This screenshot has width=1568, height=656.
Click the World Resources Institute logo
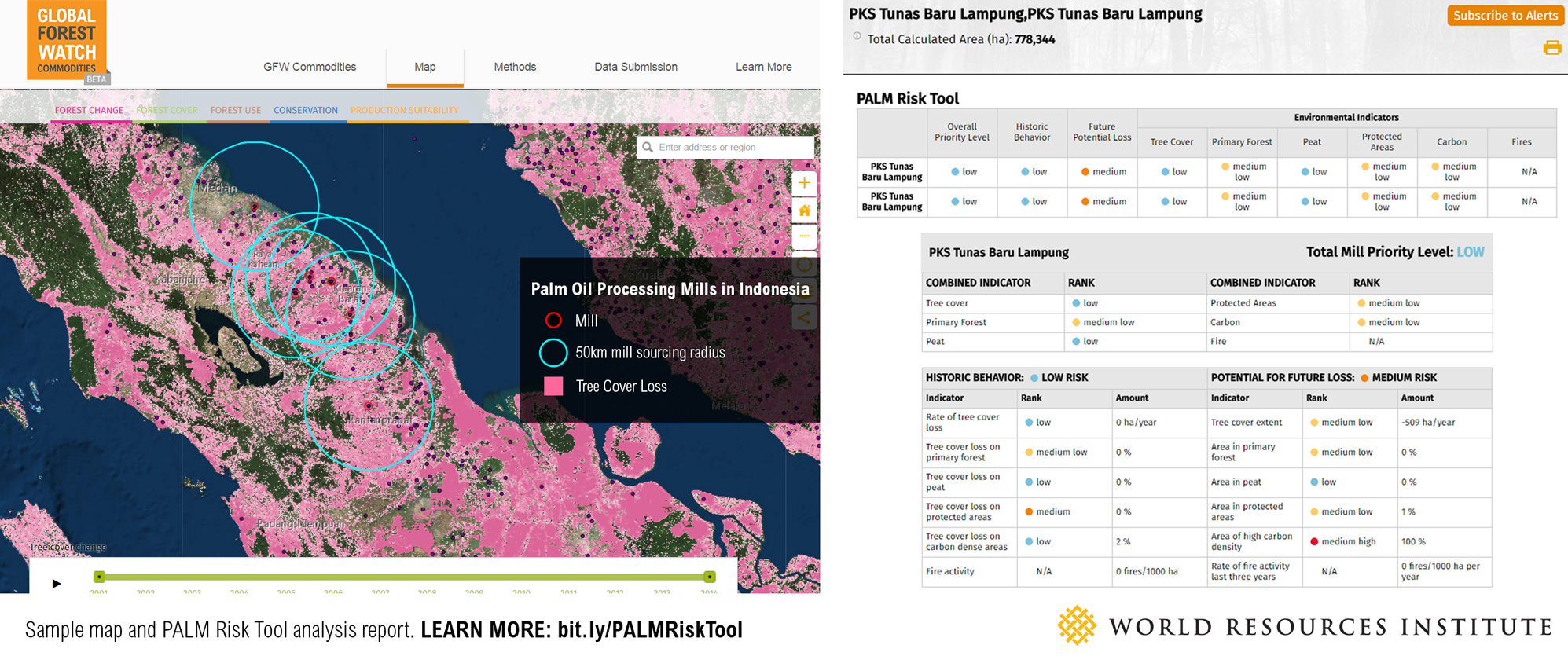click(x=1305, y=626)
